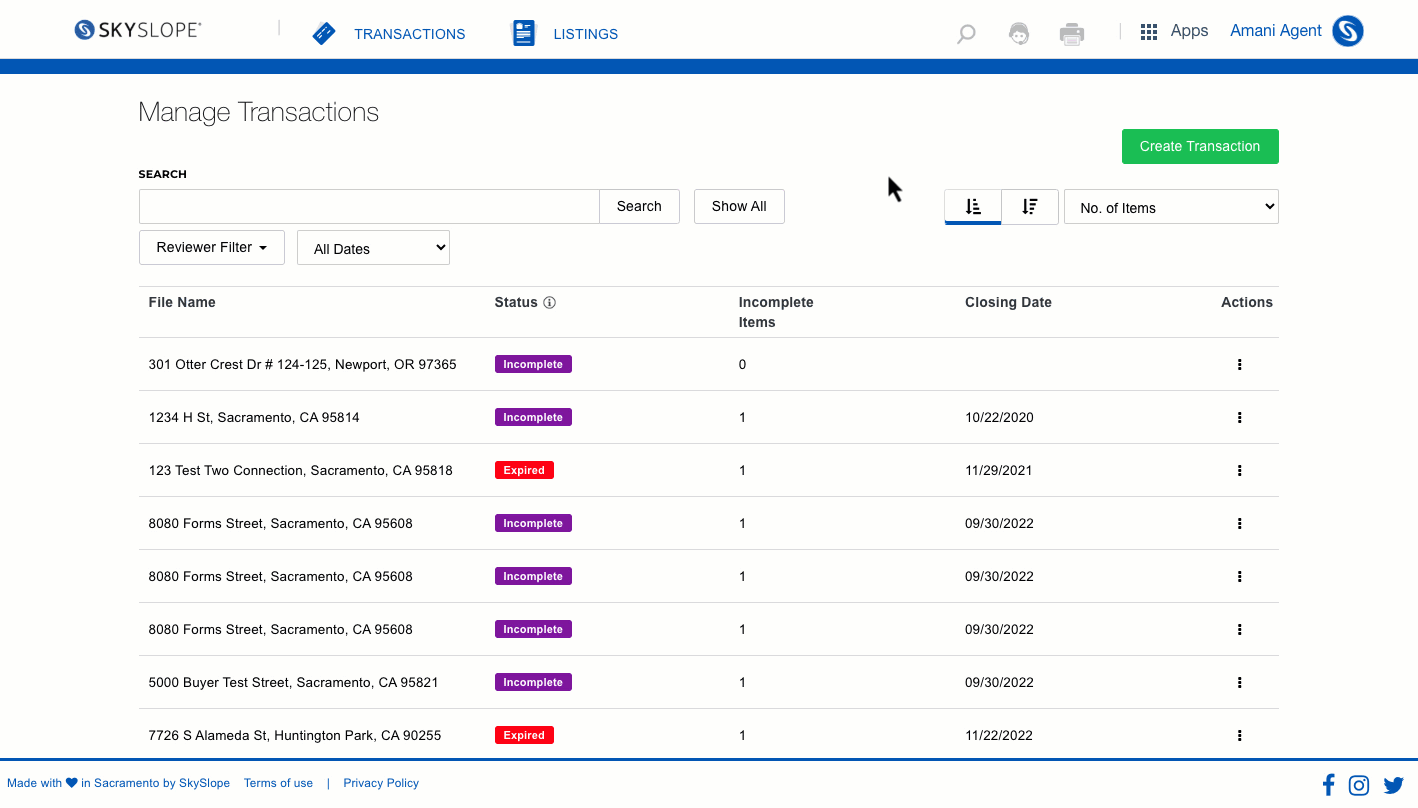Open the SkySlope Instagram icon
Viewport: 1418px width, 808px height.
(x=1359, y=785)
